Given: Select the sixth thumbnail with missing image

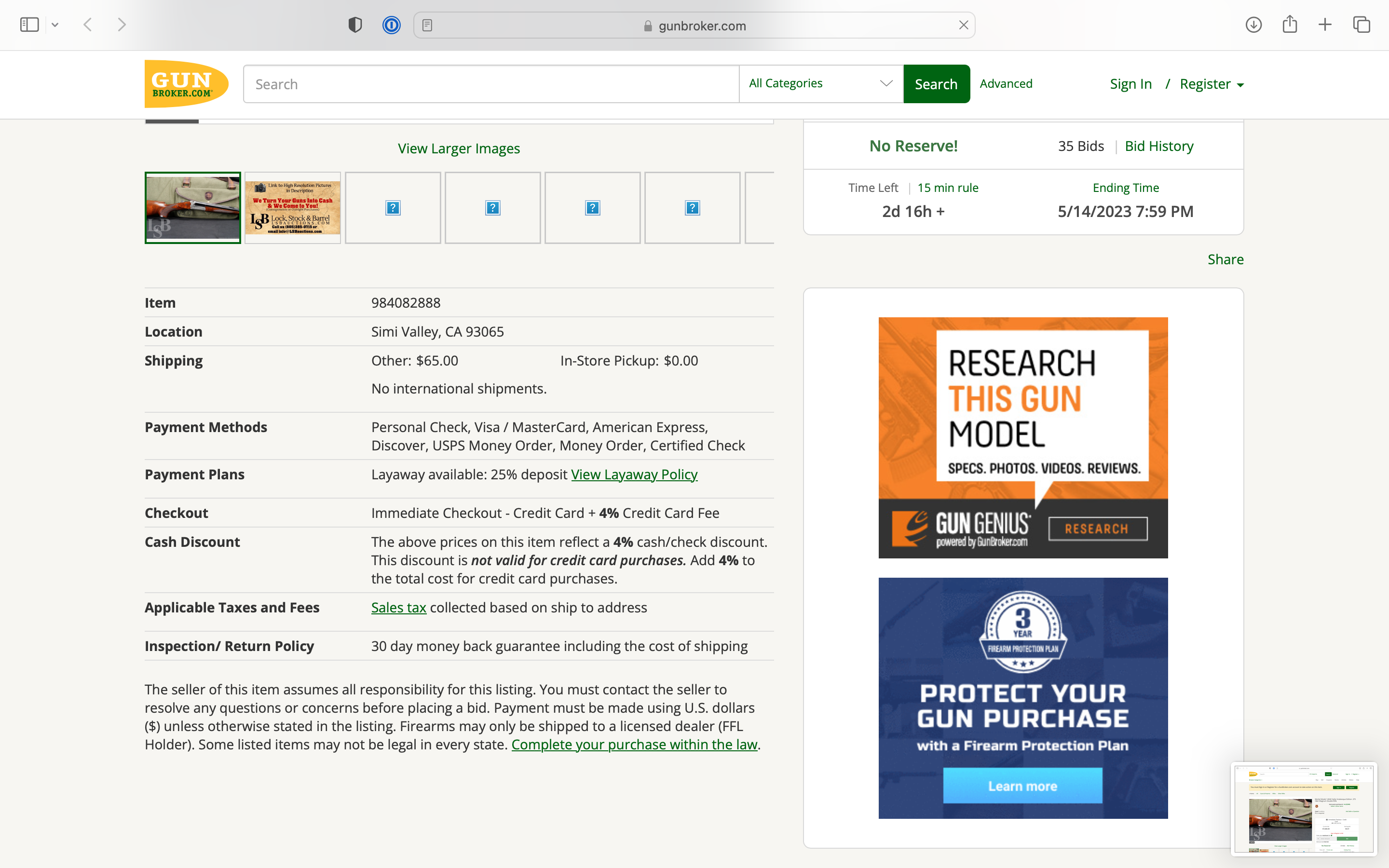Looking at the screenshot, I should [x=692, y=208].
